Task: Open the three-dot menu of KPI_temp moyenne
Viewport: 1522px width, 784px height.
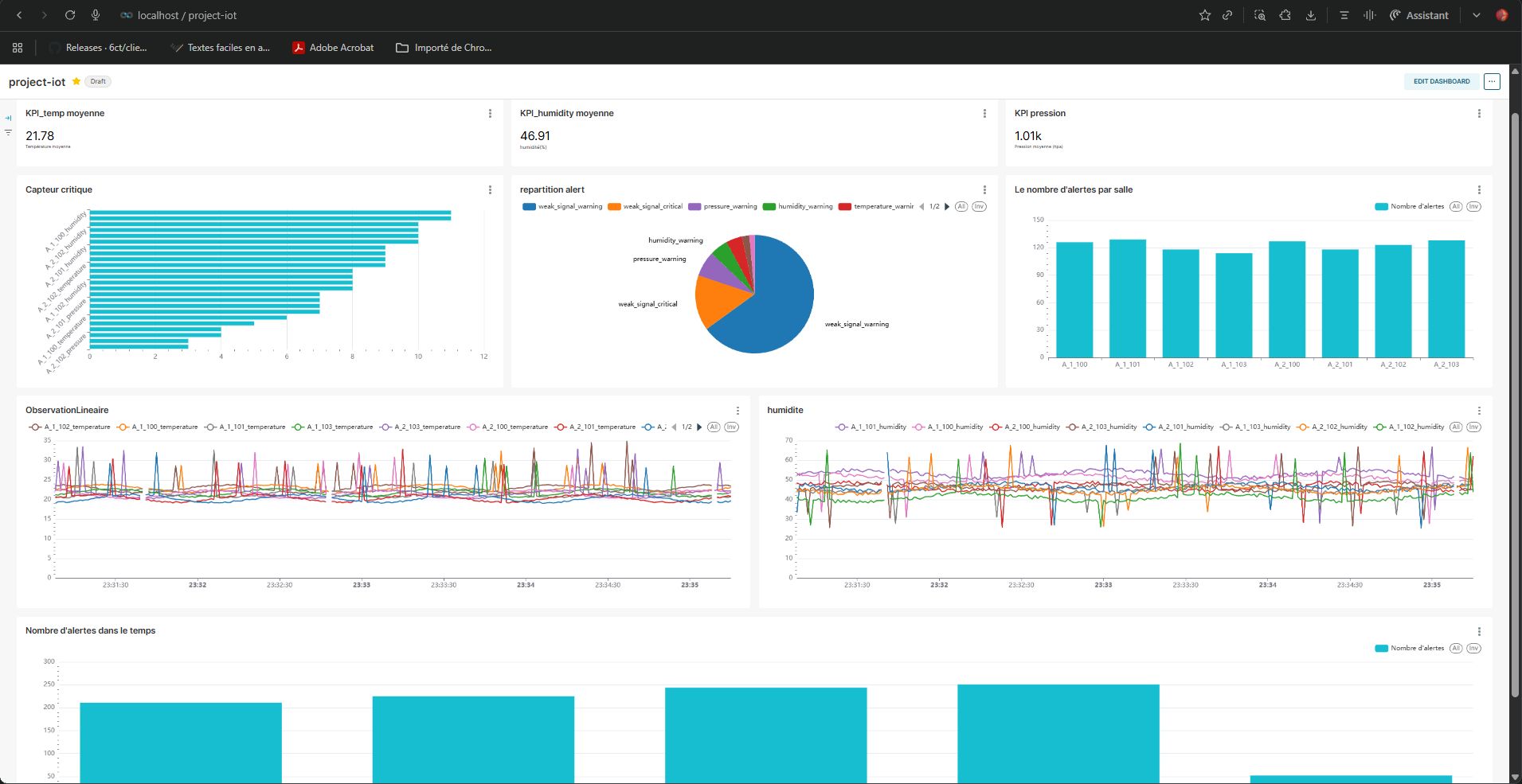Action: click(490, 114)
